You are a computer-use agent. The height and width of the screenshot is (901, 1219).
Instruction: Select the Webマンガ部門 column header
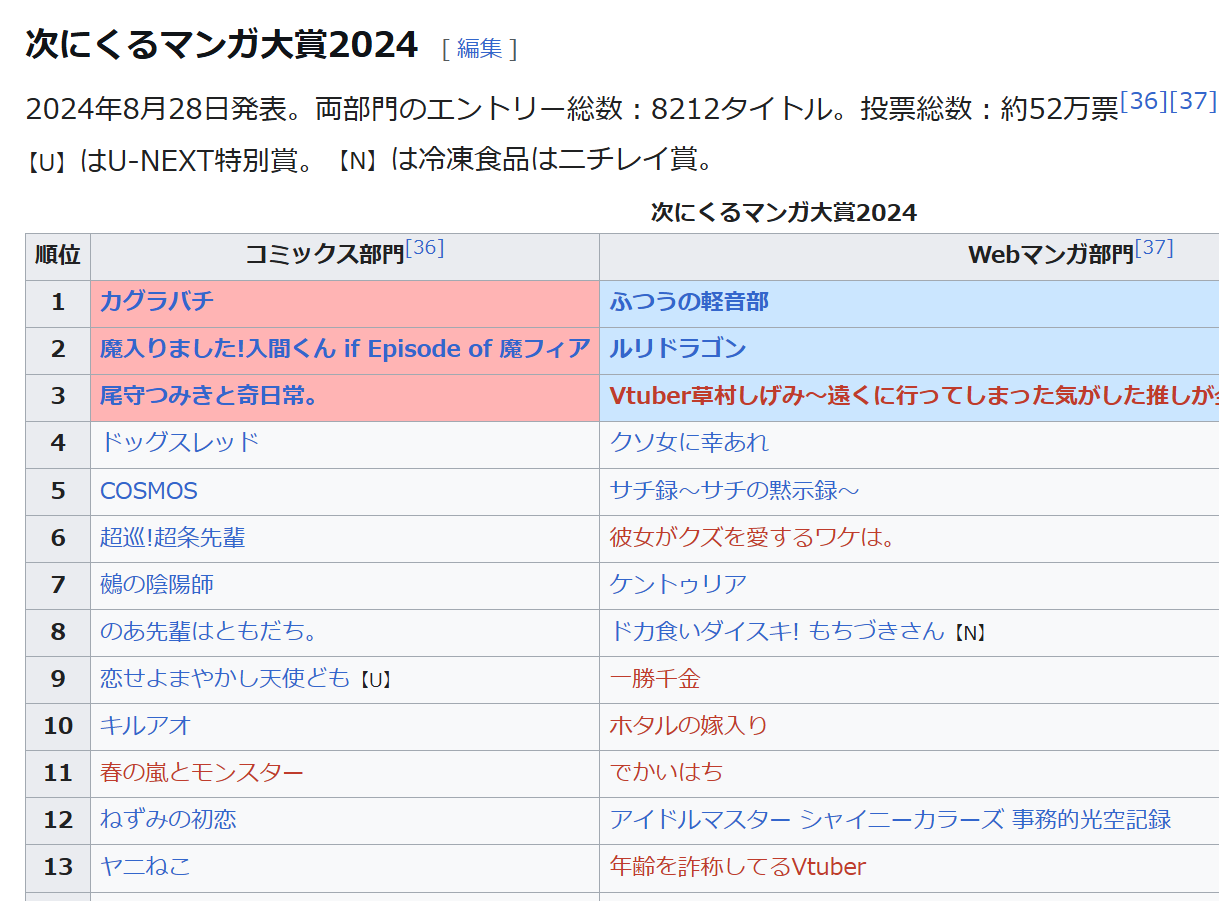[x=1070, y=256]
